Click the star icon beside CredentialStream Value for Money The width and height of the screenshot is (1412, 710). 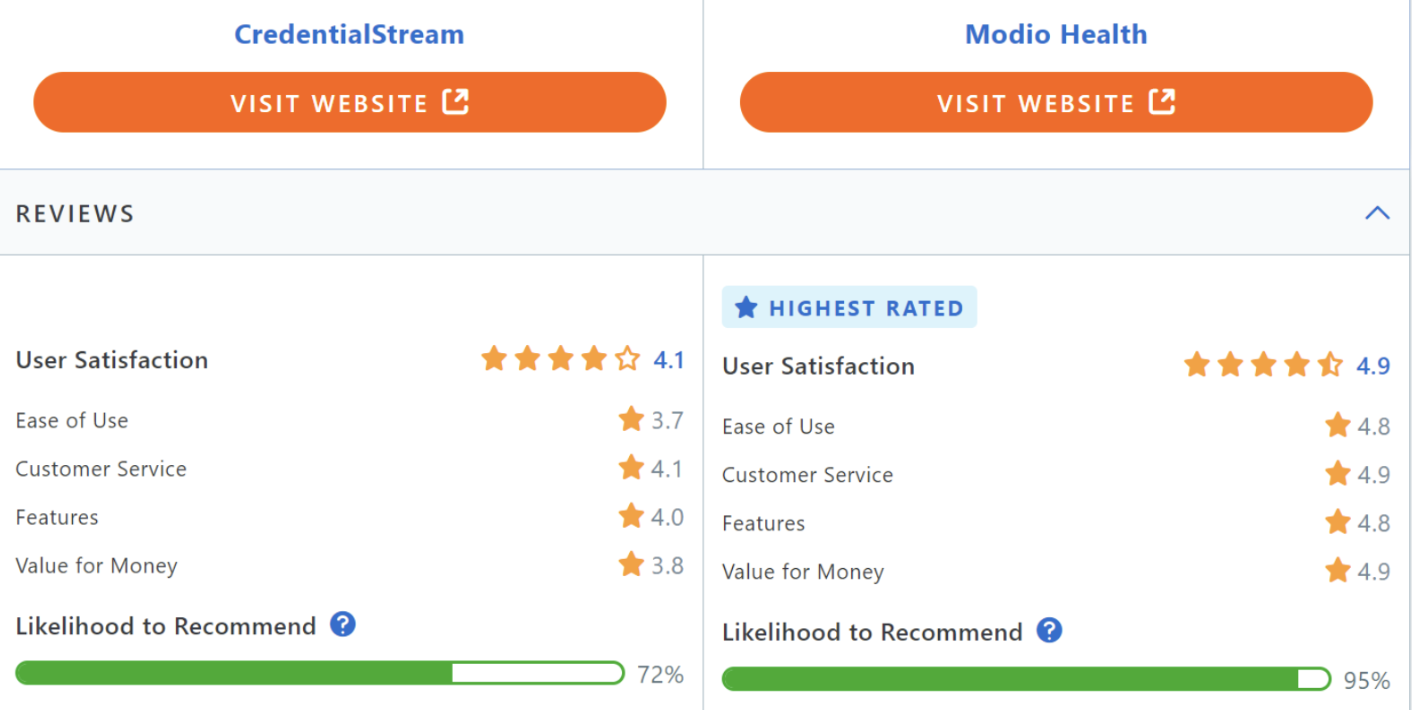(631, 564)
